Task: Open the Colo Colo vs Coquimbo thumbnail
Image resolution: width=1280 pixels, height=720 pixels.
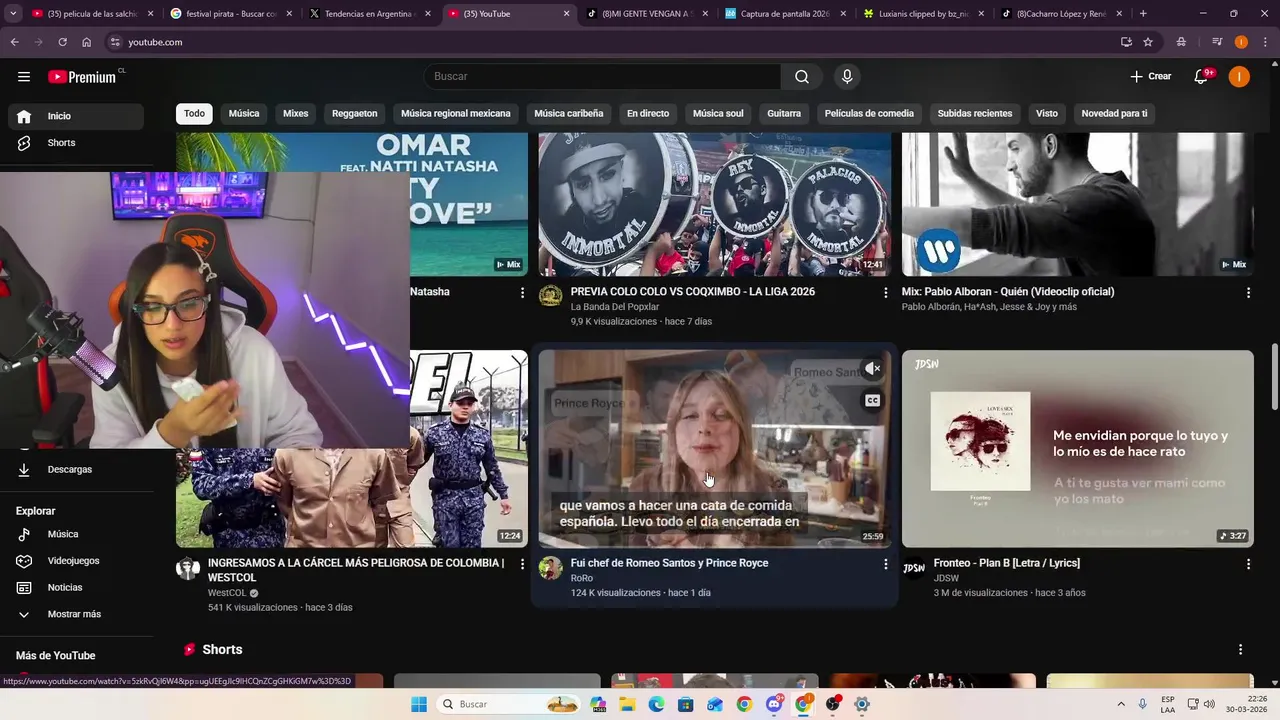Action: 715,204
